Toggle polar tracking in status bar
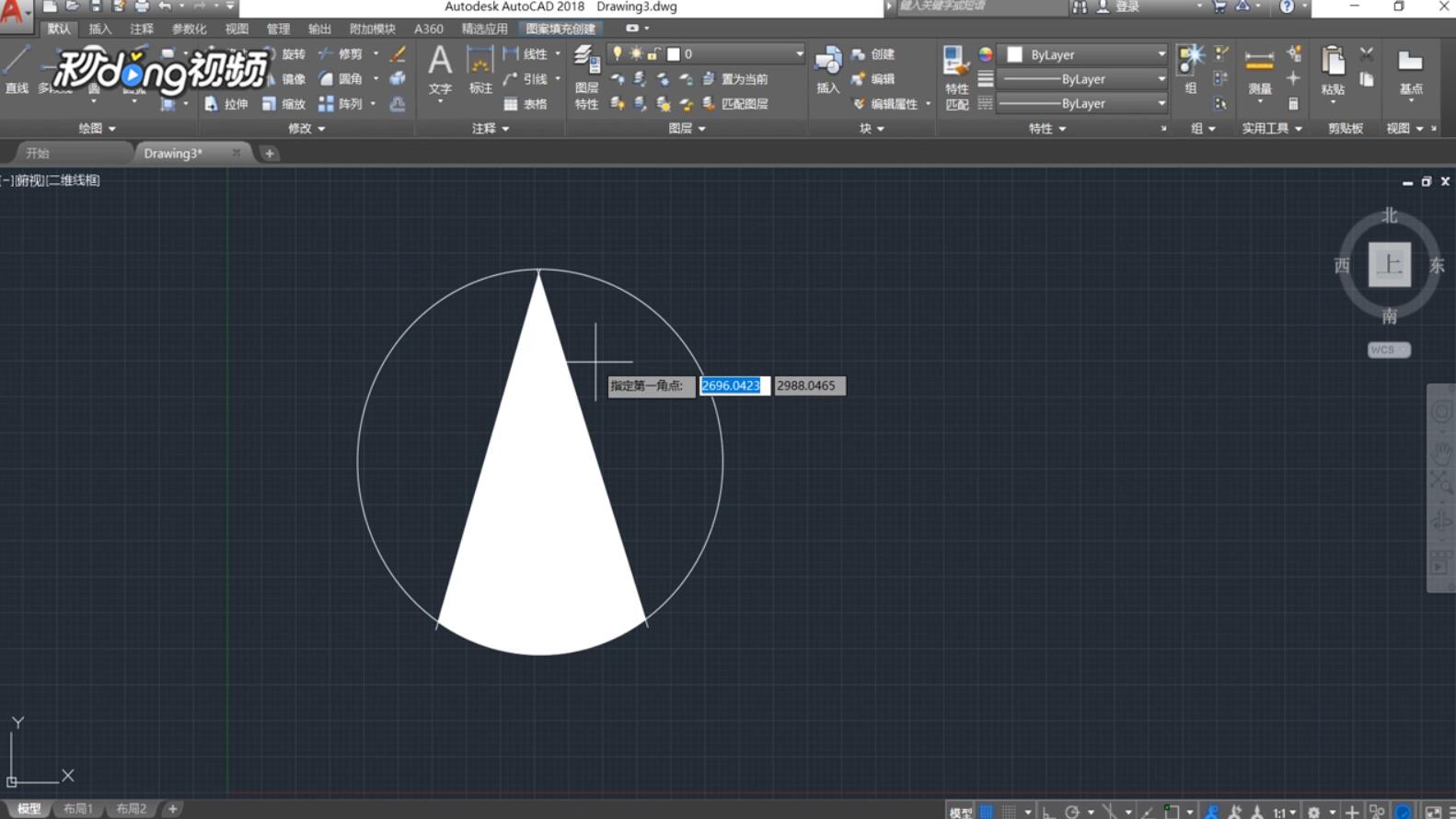The image size is (1456, 819). coord(1072,812)
